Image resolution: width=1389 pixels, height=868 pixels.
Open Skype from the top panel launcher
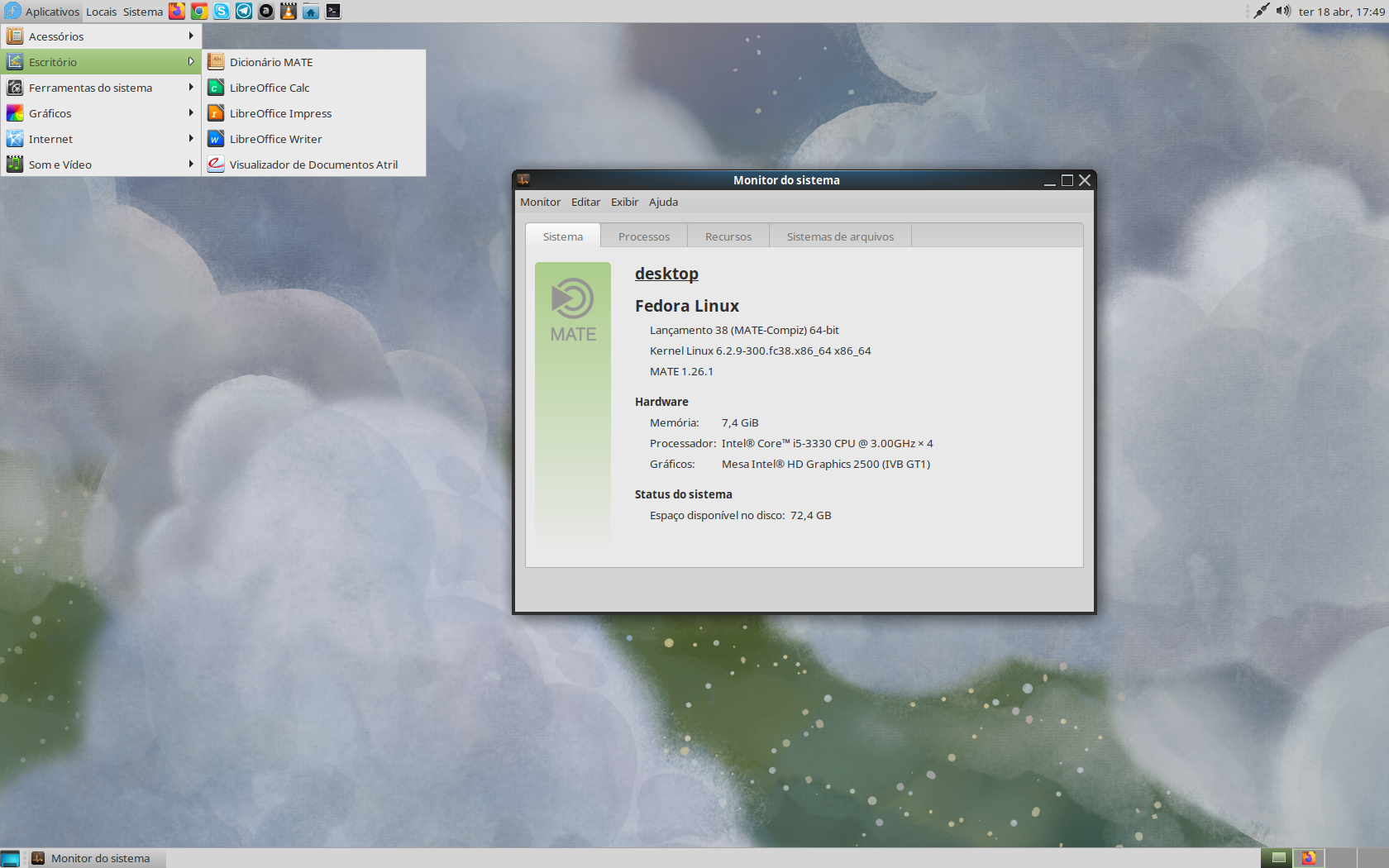pyautogui.click(x=222, y=12)
